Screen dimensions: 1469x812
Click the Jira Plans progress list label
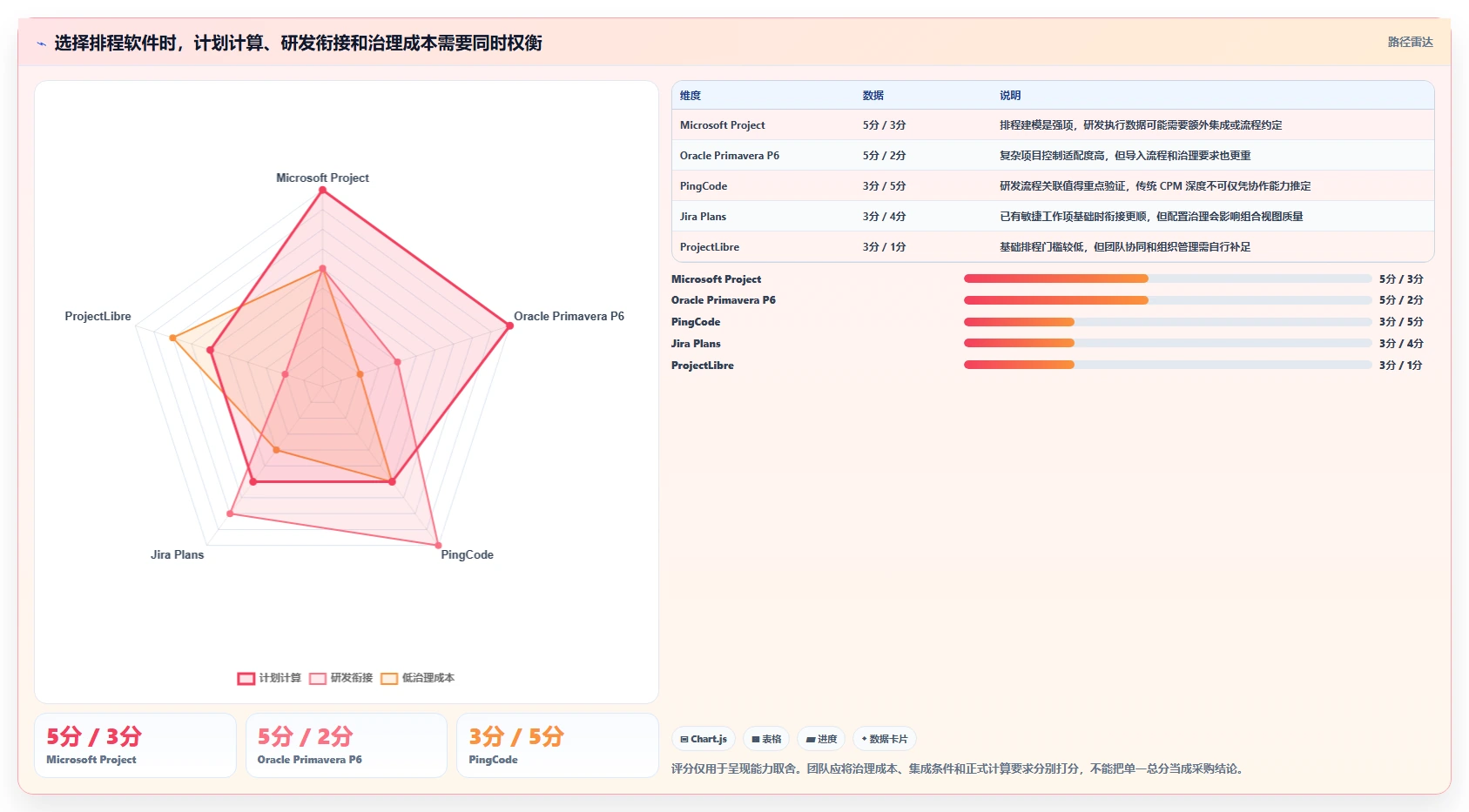696,344
